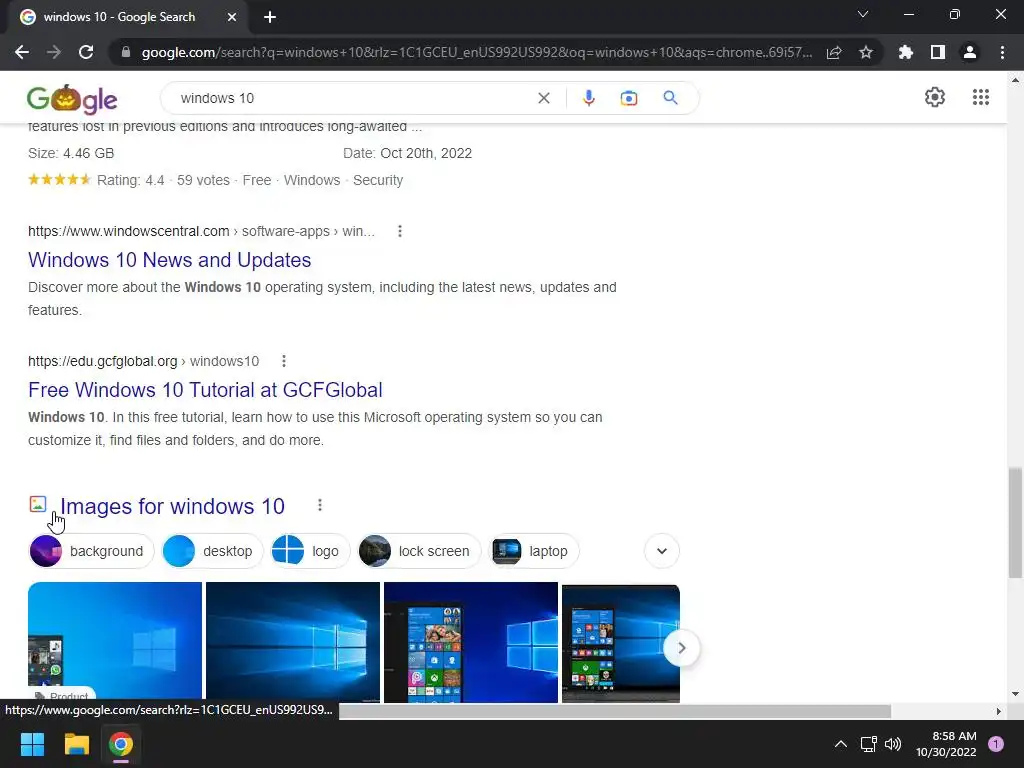Clear the search box text

tap(543, 98)
